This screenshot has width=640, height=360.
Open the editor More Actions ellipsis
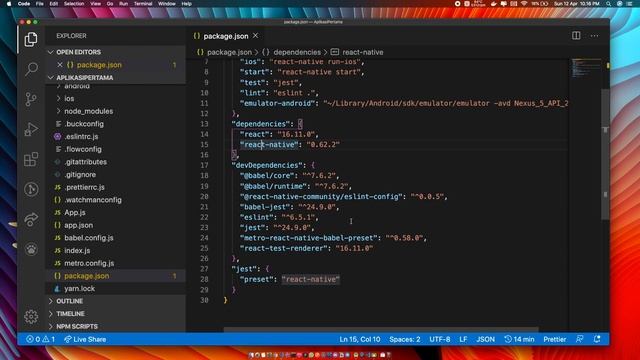click(x=594, y=36)
